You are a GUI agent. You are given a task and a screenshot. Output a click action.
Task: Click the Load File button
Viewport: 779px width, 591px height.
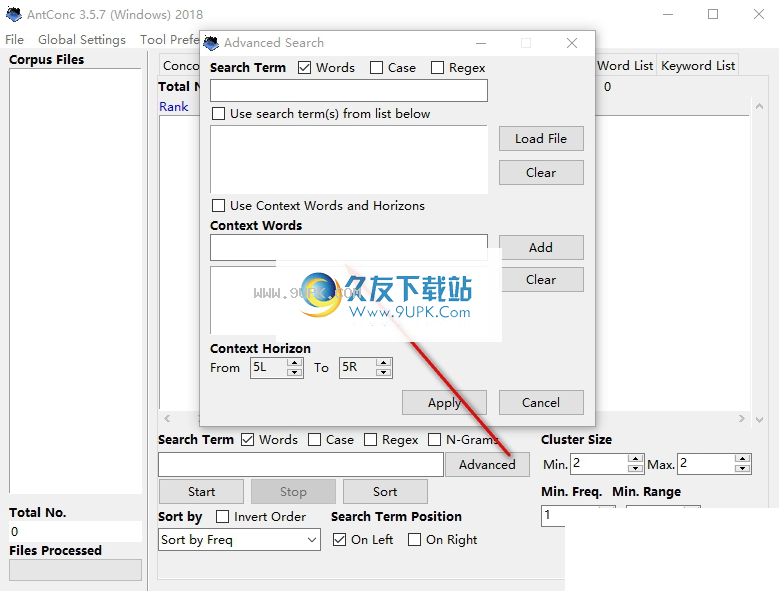(541, 139)
